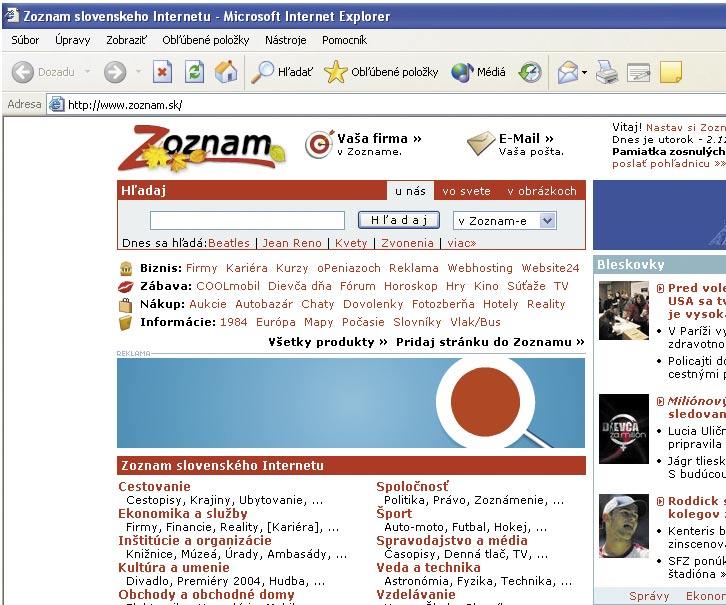Stop page loading with red X icon
This screenshot has width=726, height=605.
163,72
